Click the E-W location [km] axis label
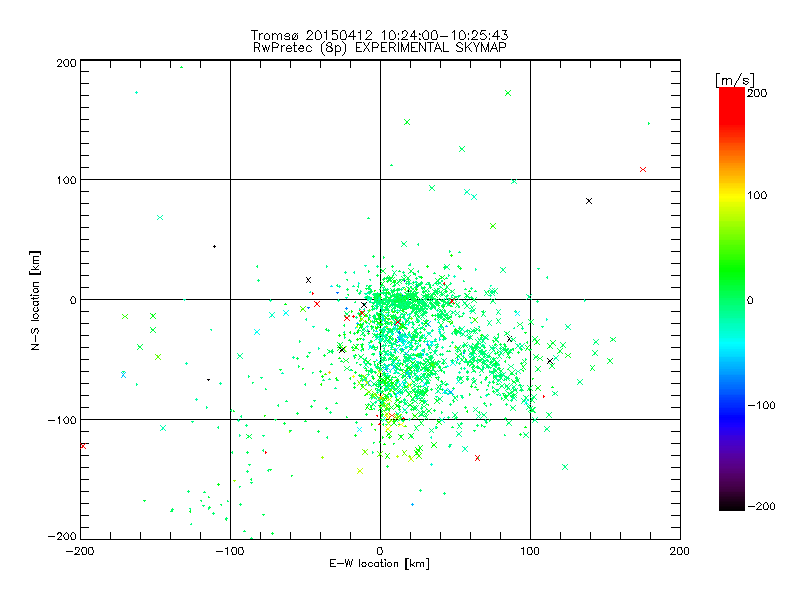The height and width of the screenshot is (600, 800). [x=379, y=563]
